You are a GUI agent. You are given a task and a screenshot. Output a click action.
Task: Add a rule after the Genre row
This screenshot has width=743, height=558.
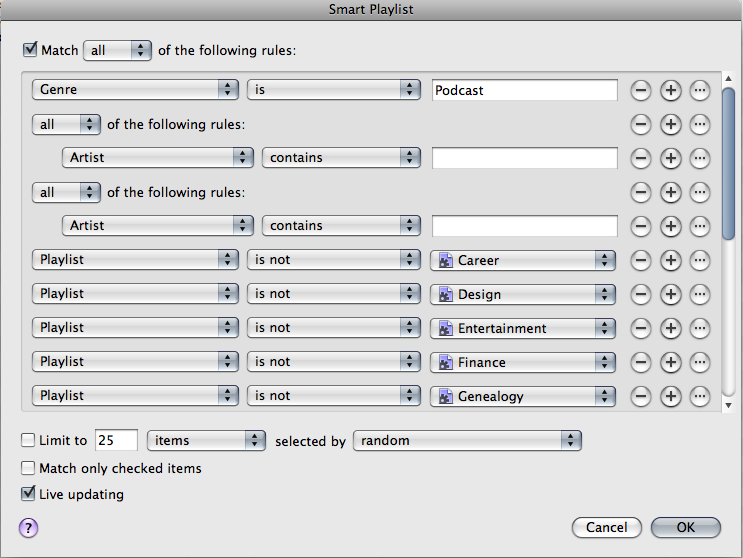click(x=671, y=90)
